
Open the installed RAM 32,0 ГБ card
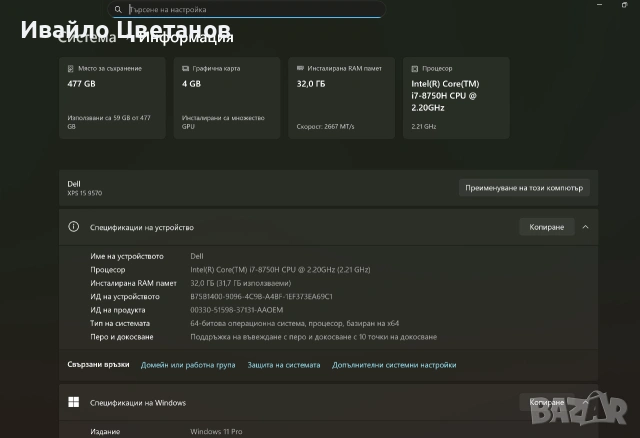click(x=342, y=98)
